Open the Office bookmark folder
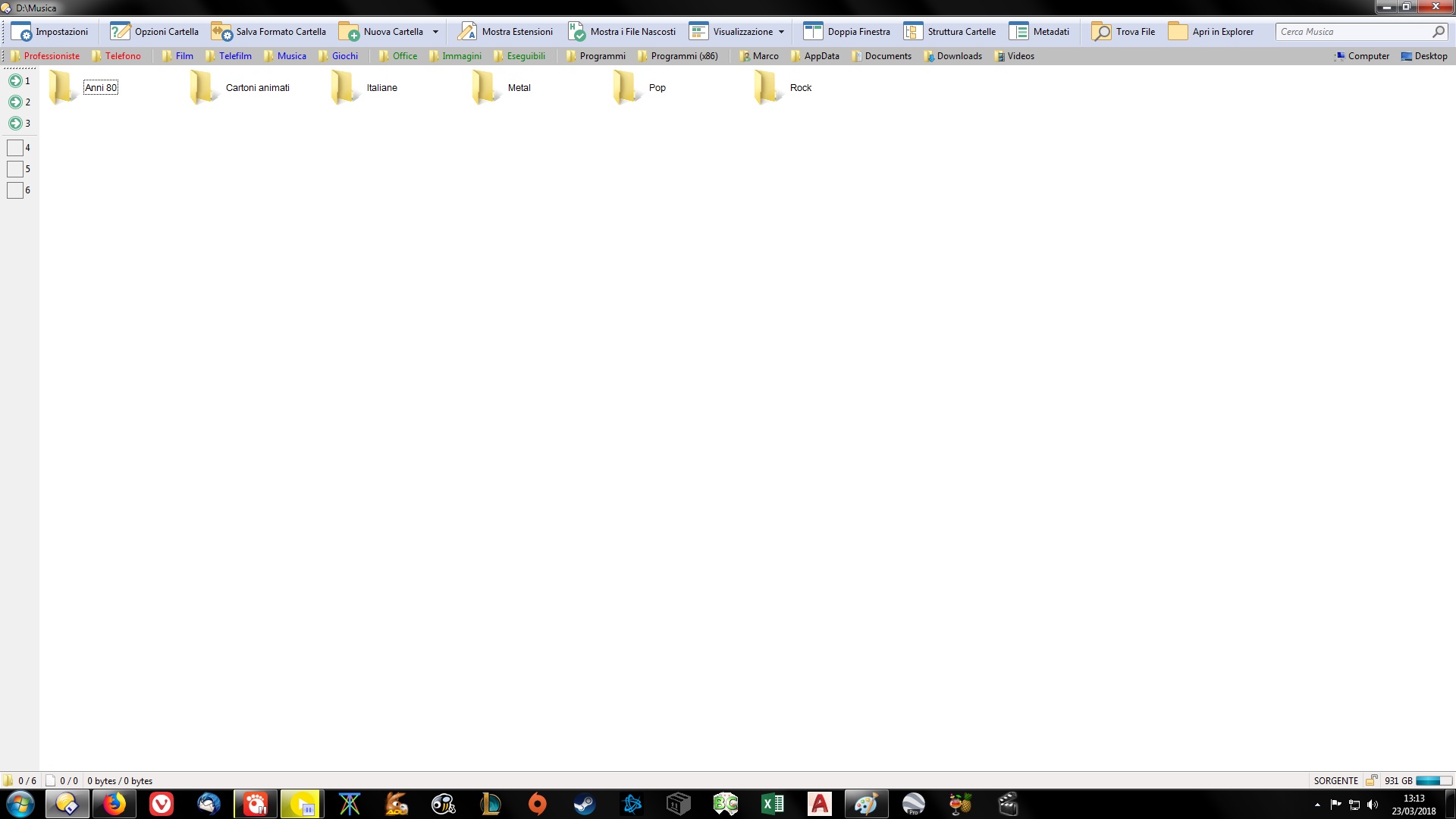Image resolution: width=1456 pixels, height=819 pixels. point(398,56)
